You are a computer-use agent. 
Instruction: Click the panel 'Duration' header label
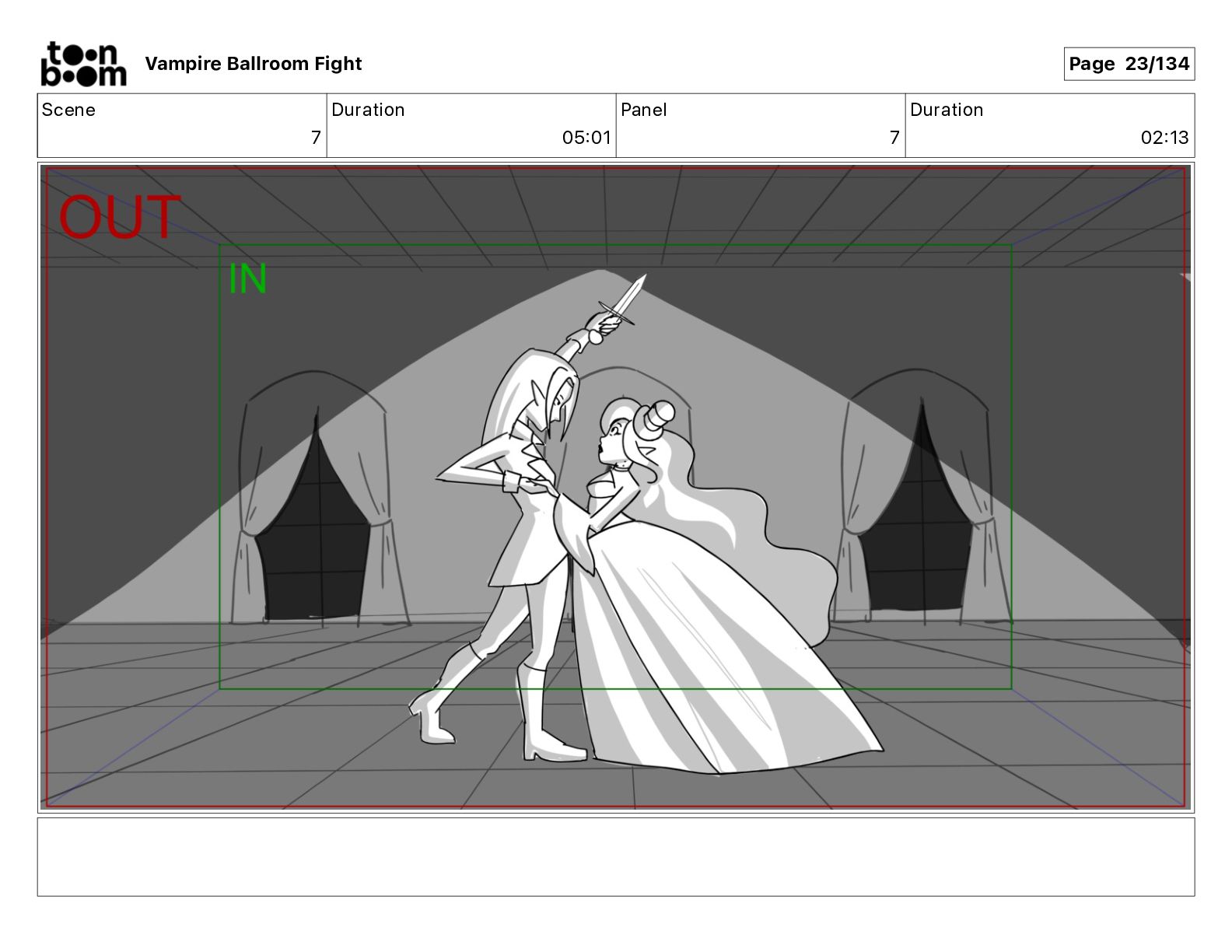tap(947, 110)
